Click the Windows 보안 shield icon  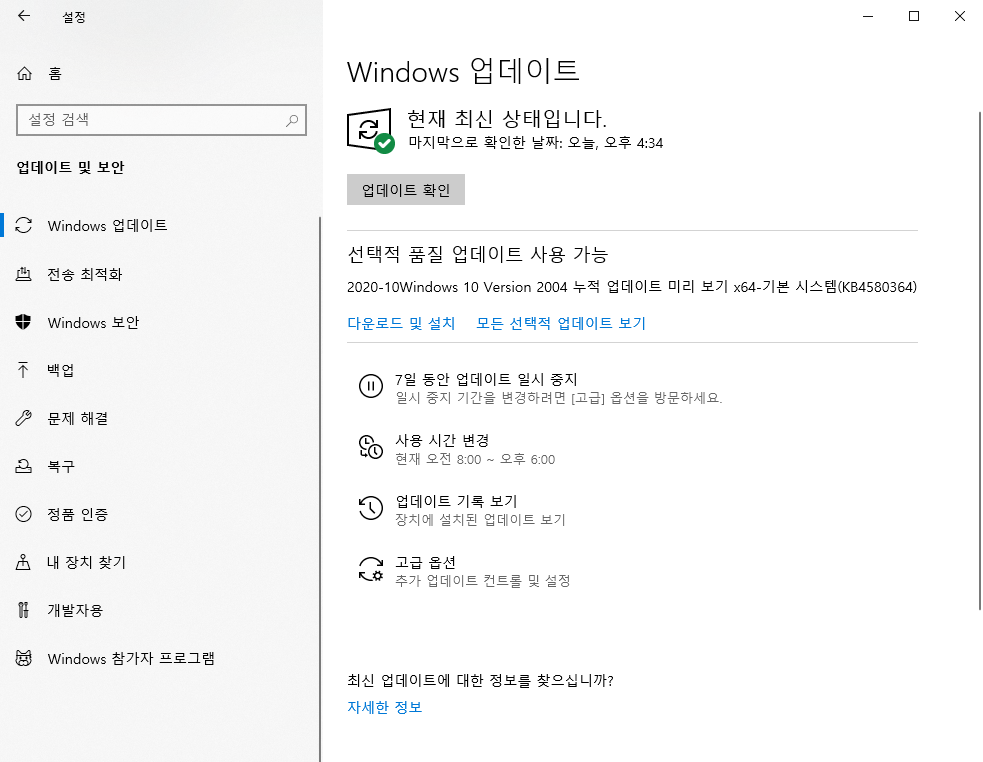[24, 322]
